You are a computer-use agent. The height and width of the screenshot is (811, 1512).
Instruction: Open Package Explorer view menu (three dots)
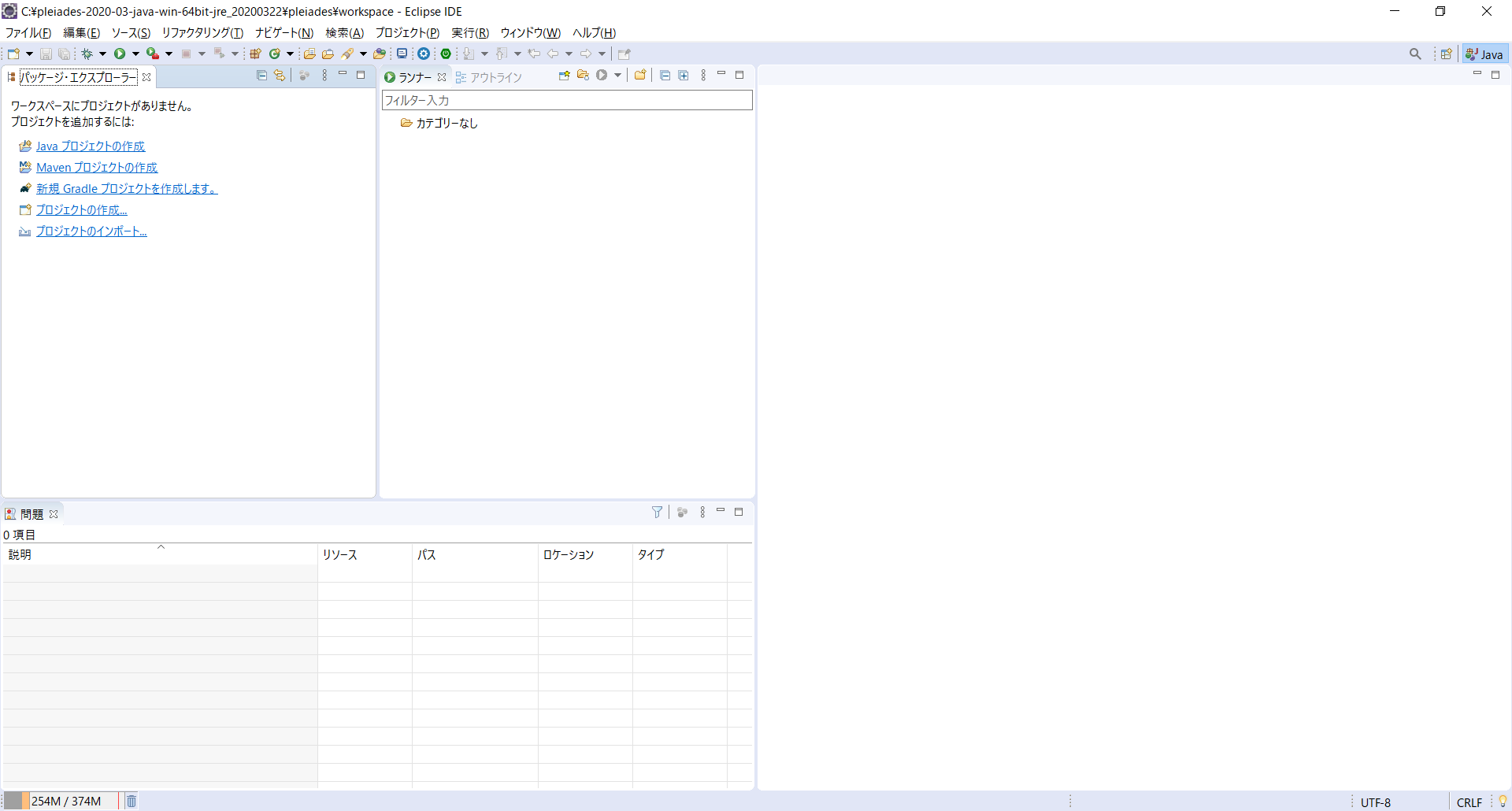[324, 76]
